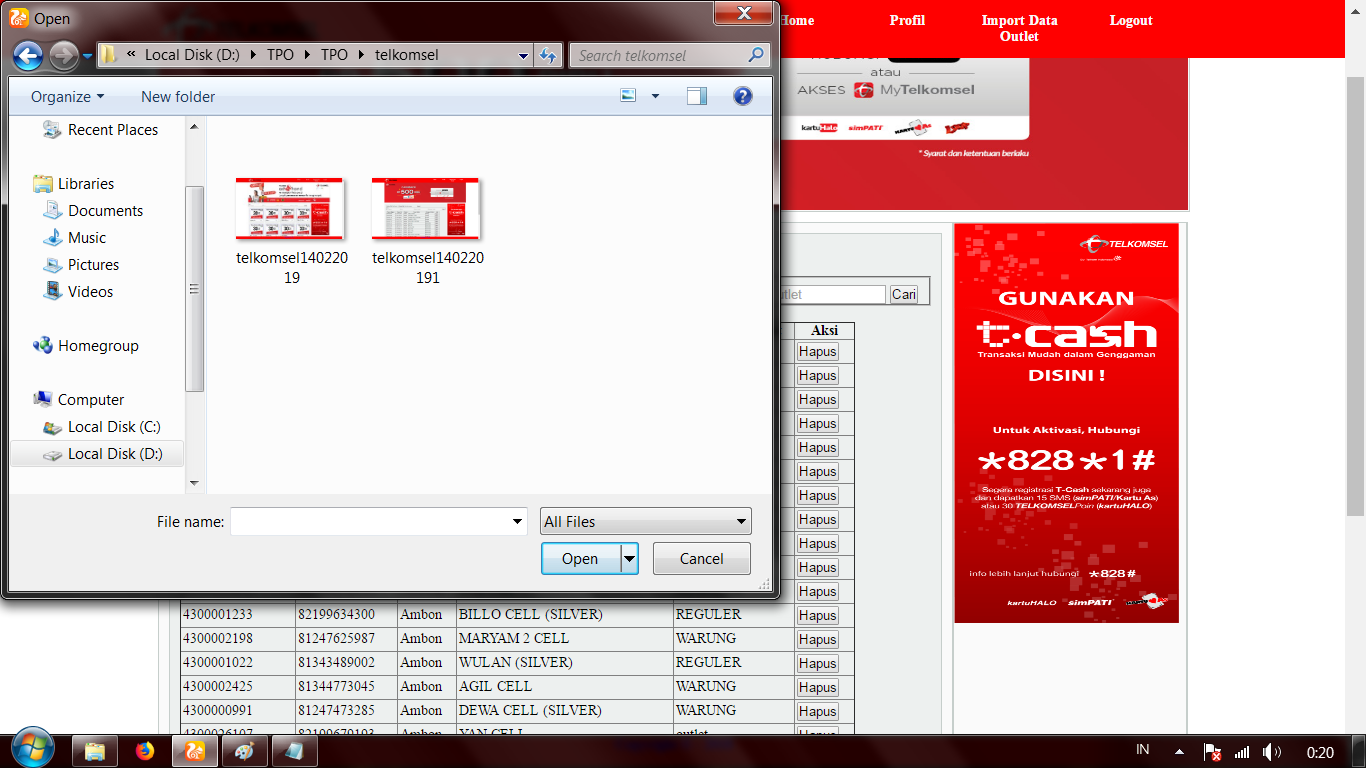Click navigation pane scrollbar up arrow

194,127
